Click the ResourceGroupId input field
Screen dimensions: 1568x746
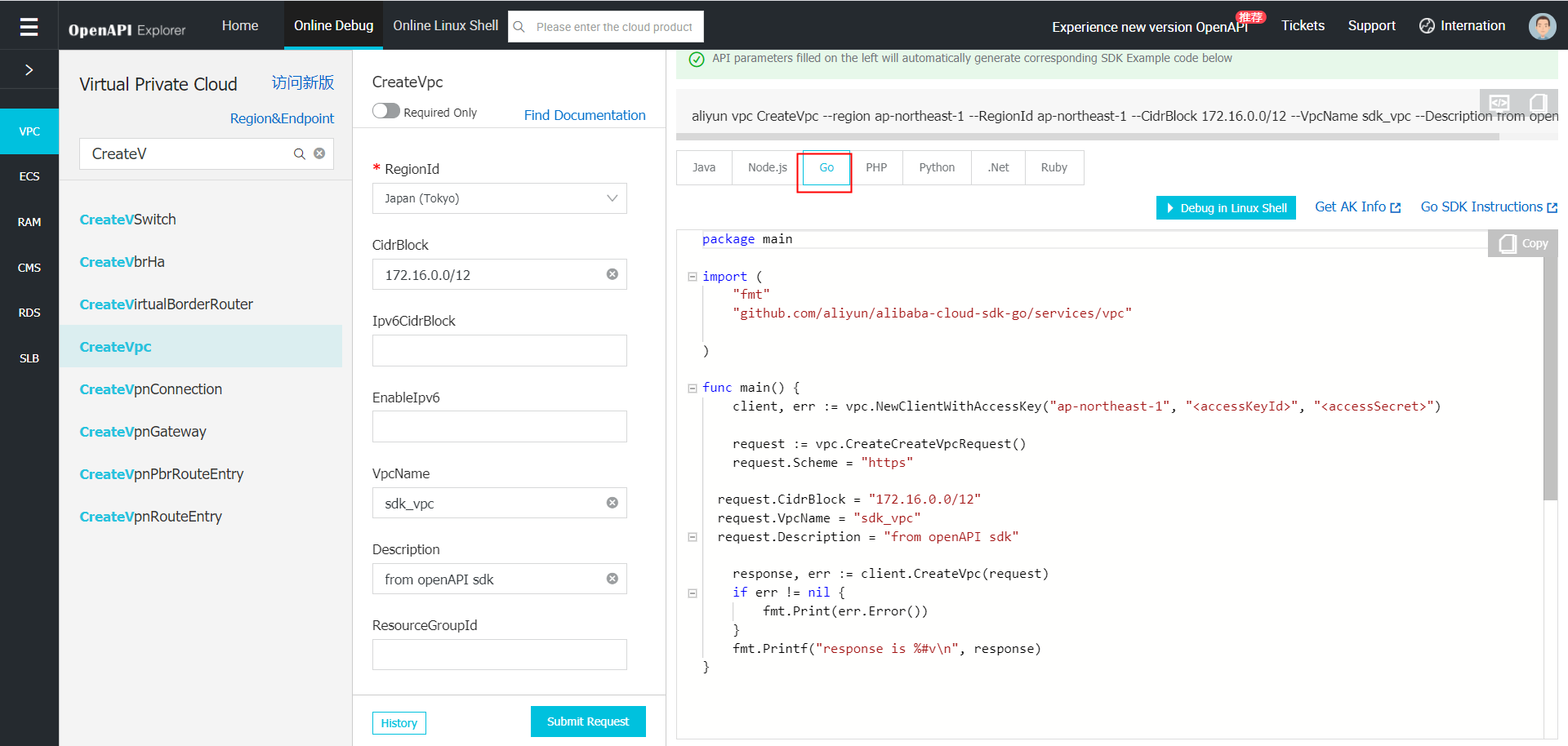[500, 655]
